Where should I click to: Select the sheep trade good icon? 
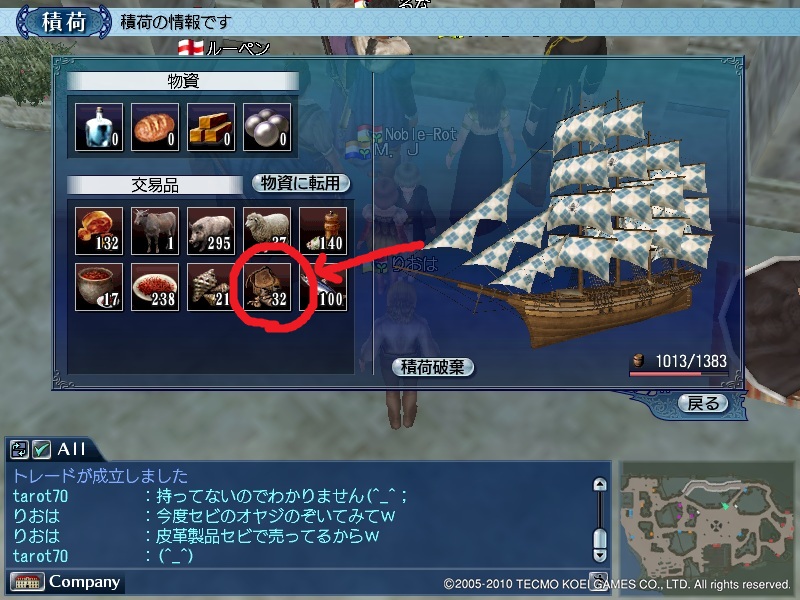pyautogui.click(x=267, y=231)
